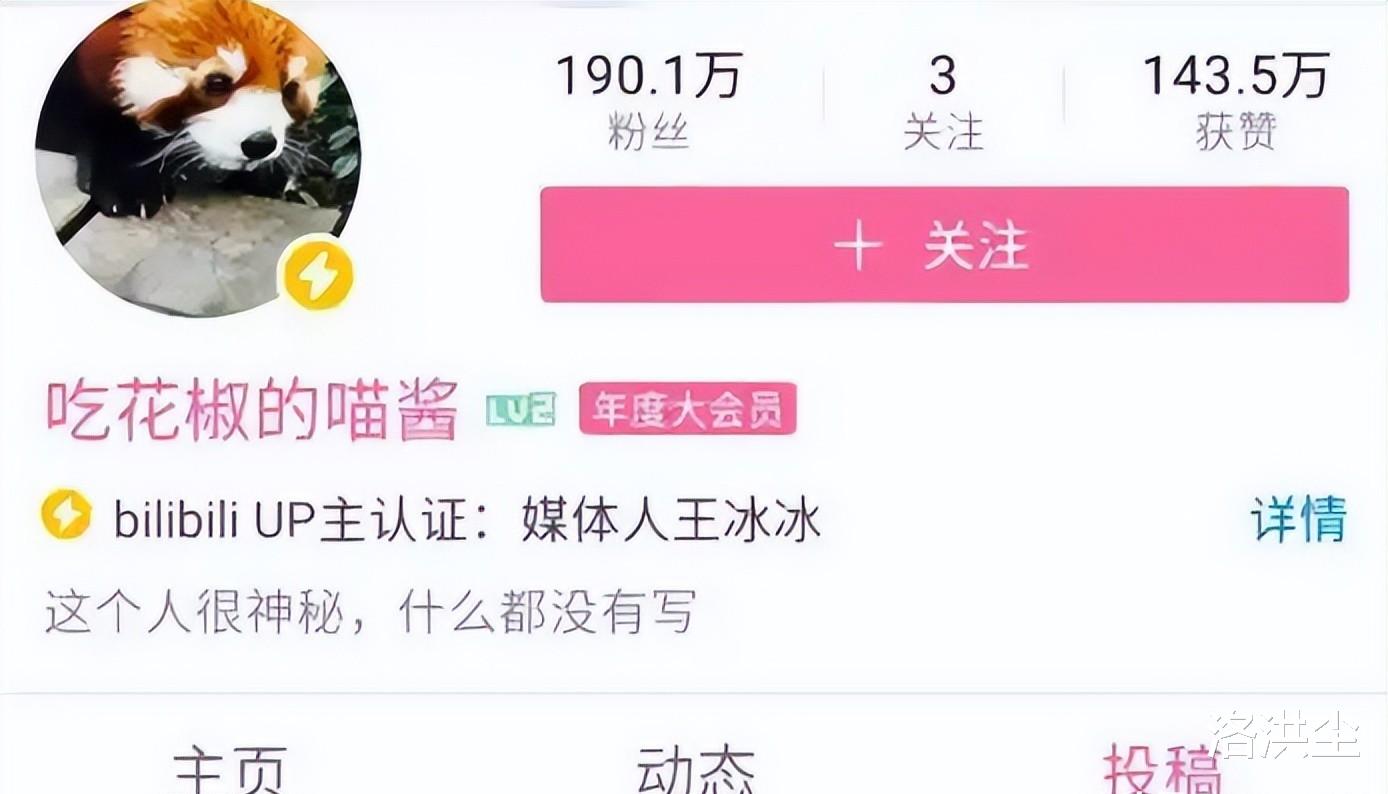
Task: Tap the bio text 这个人很神秘
Action: [x=370, y=611]
